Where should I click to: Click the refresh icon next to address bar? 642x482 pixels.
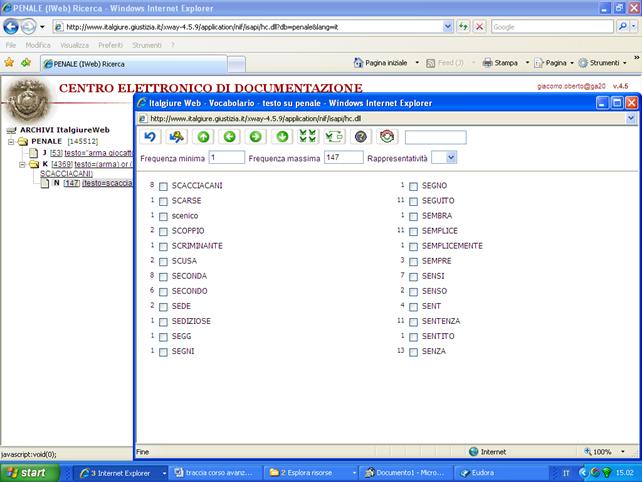pos(463,27)
